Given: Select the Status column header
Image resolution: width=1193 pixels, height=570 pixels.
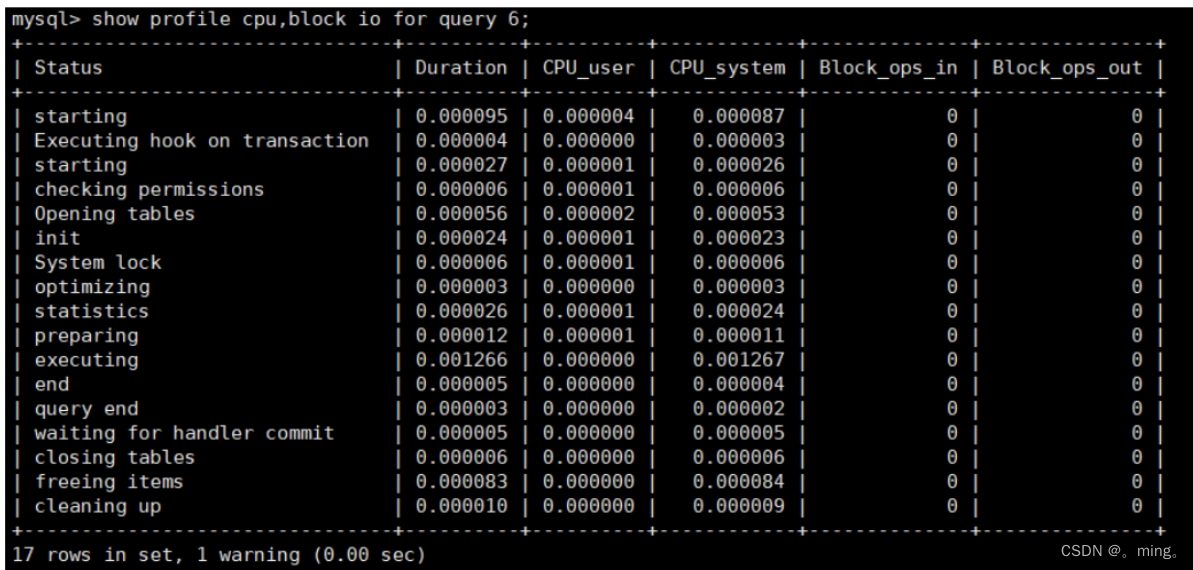Looking at the screenshot, I should click(68, 68).
